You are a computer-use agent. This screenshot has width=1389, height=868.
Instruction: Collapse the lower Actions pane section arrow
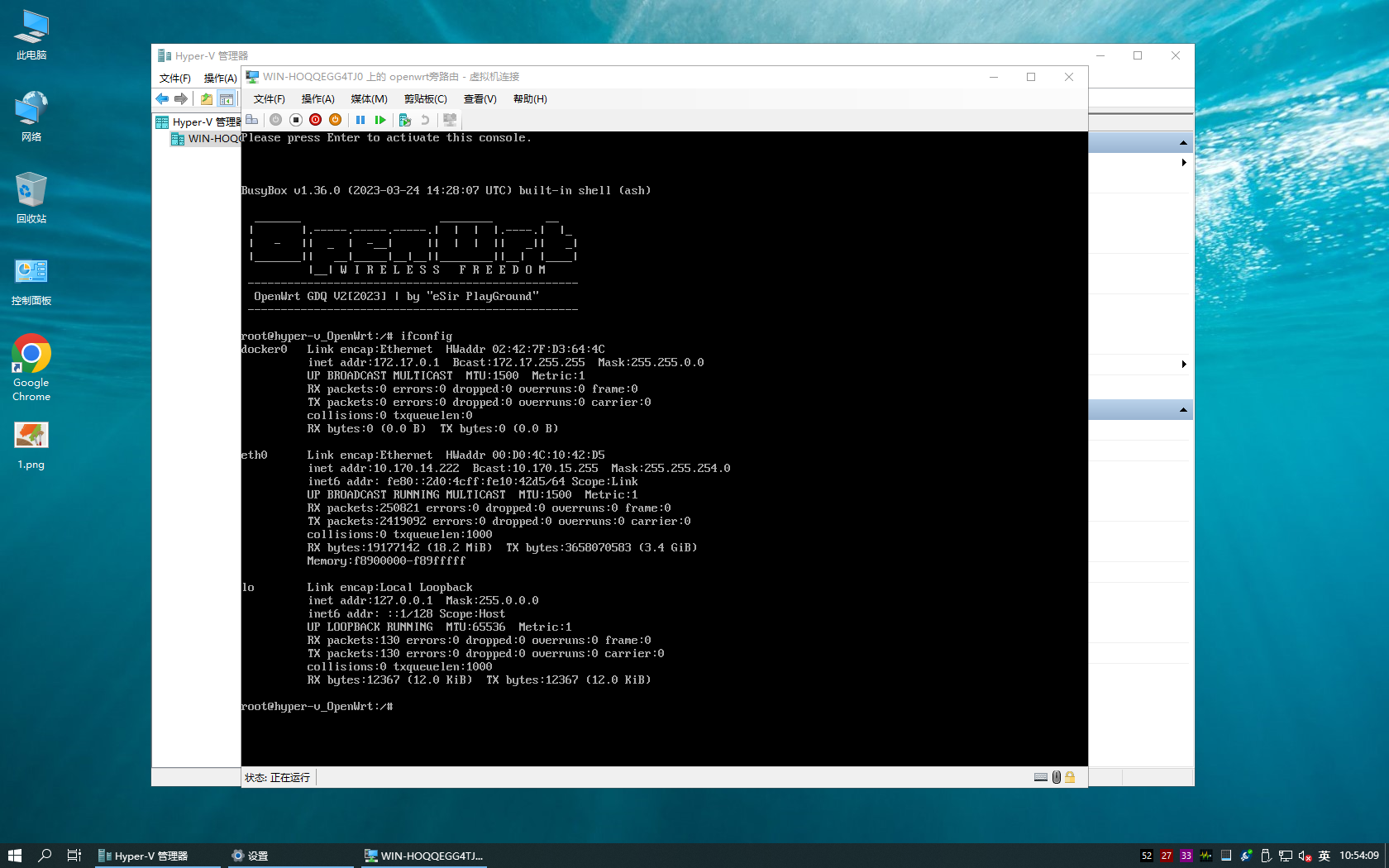(1183, 410)
